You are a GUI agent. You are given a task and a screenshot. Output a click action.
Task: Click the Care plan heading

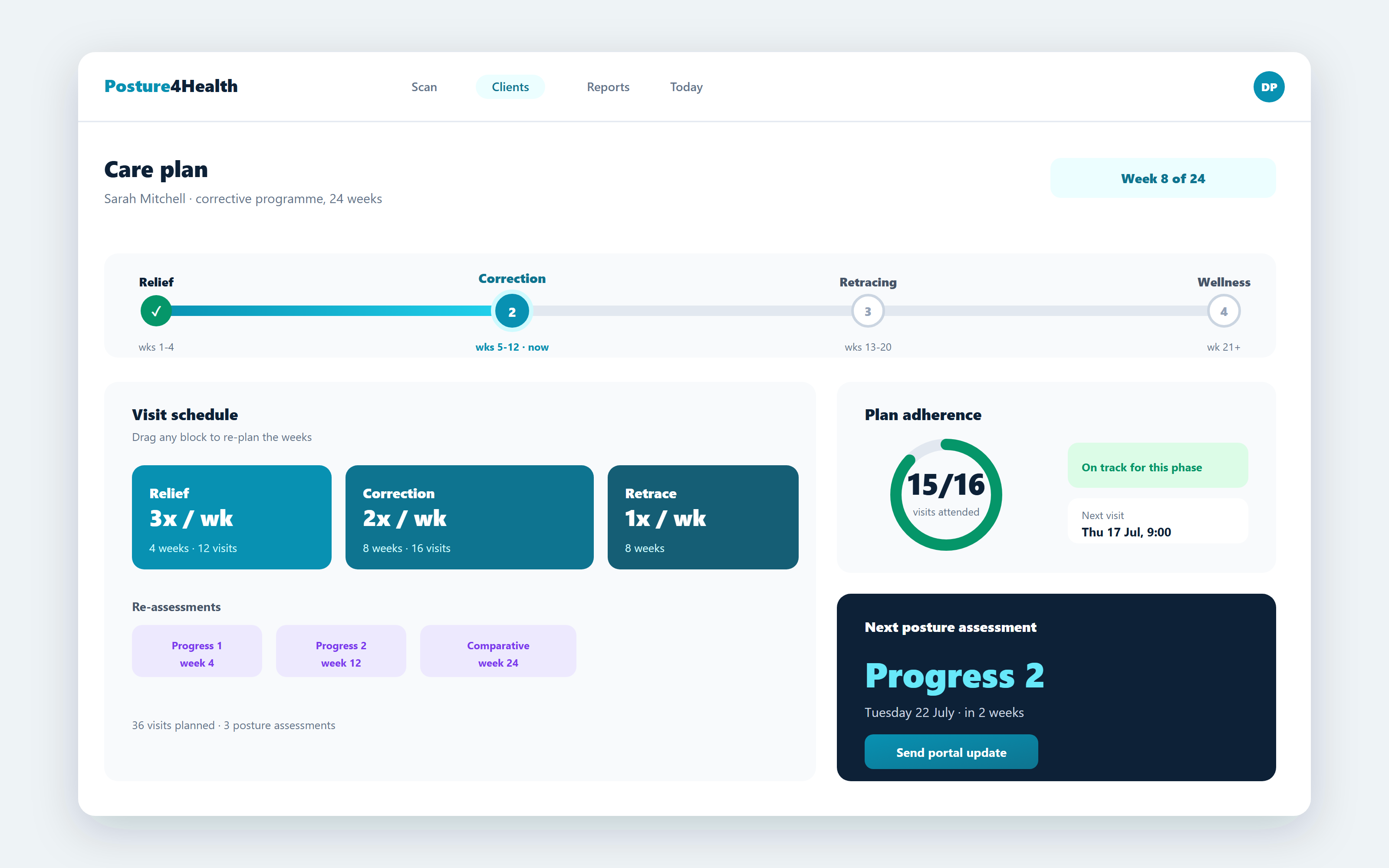pyautogui.click(x=155, y=170)
